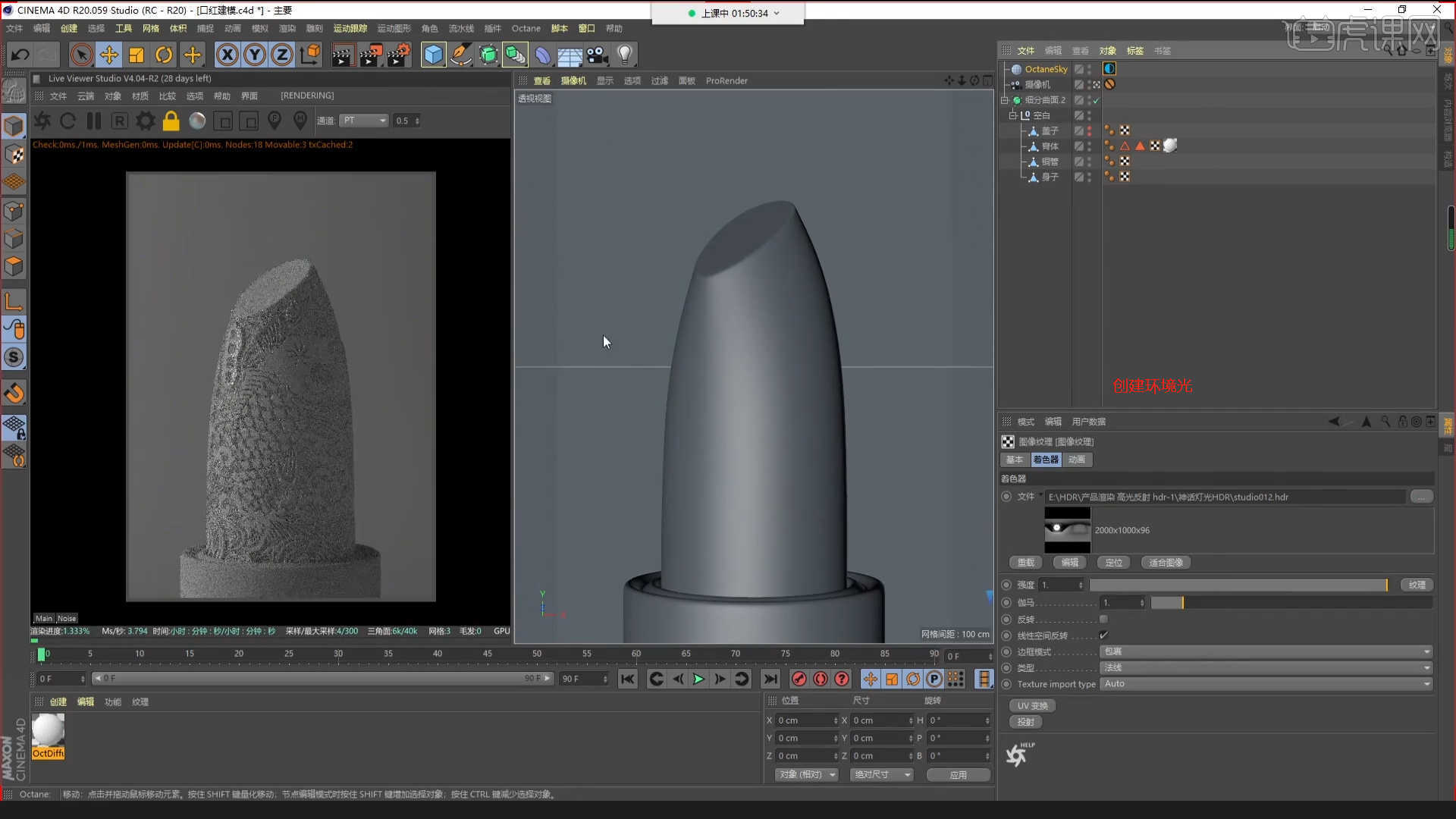Toggle X axis lock

point(227,55)
